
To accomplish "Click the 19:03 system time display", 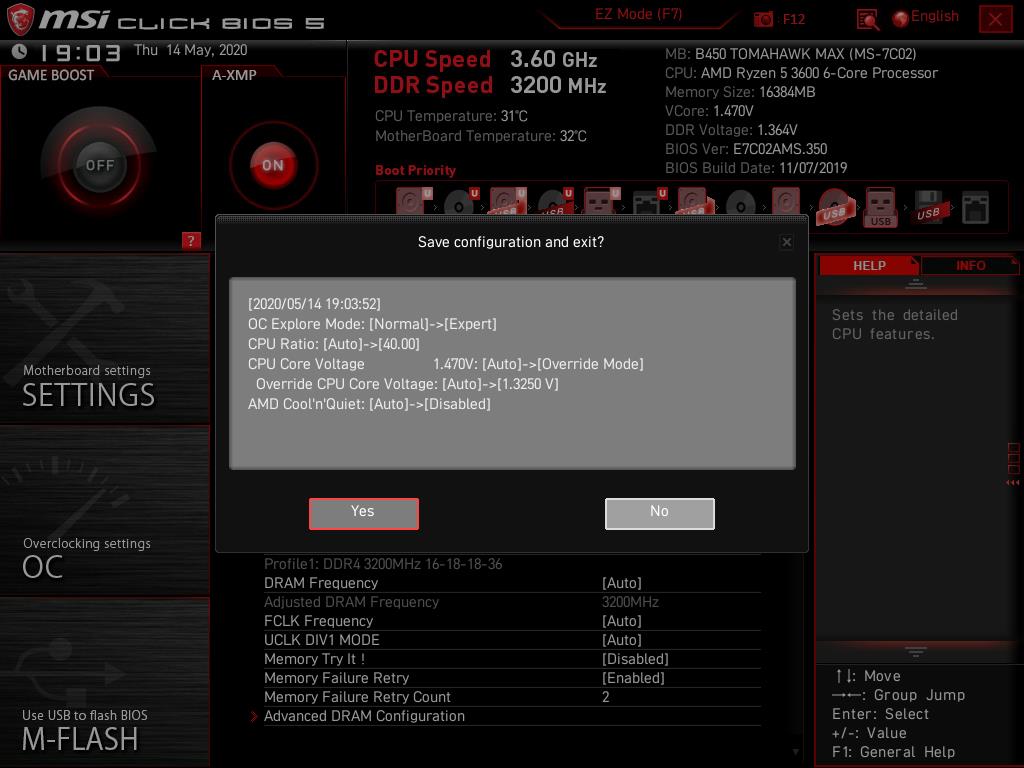I will click(80, 52).
